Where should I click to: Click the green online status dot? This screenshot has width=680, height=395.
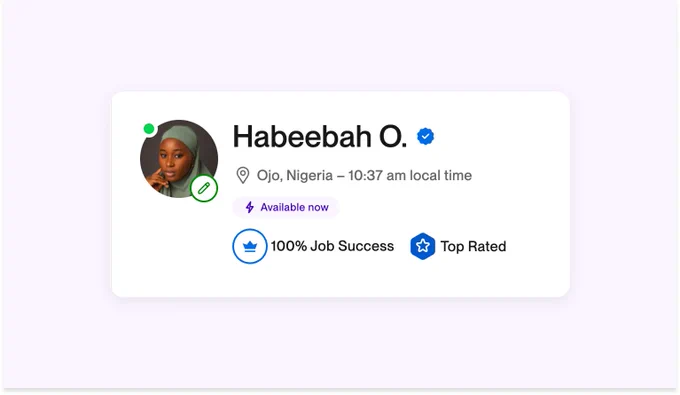coord(149,129)
